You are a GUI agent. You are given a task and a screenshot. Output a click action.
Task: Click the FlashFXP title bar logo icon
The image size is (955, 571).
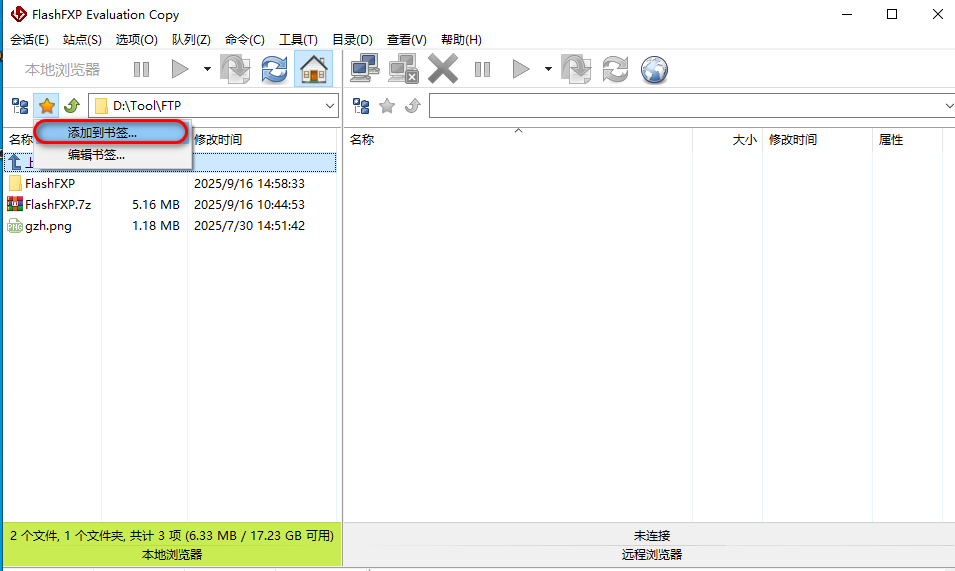pos(19,14)
